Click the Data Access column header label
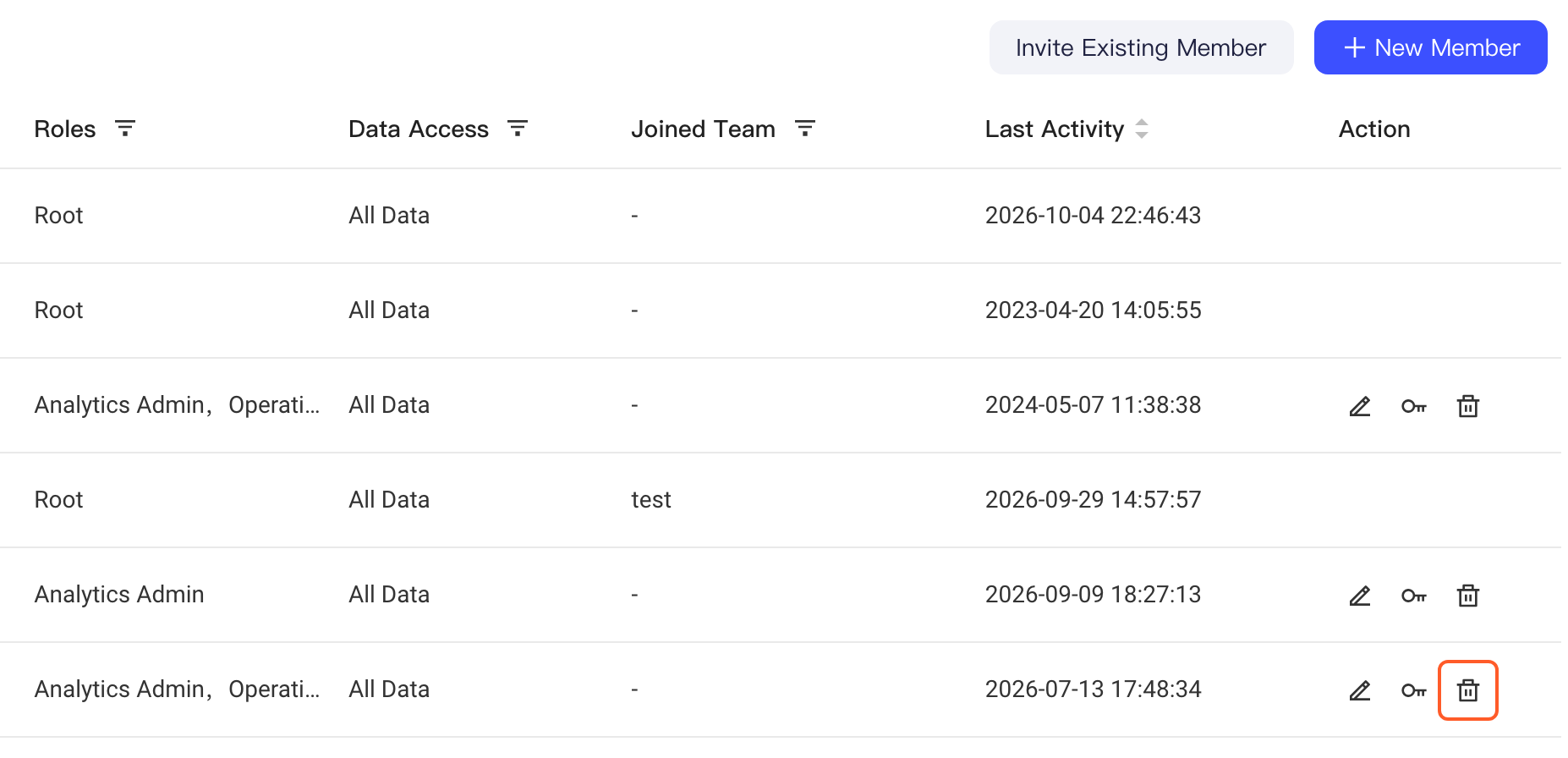The image size is (1568, 758). pos(419,129)
